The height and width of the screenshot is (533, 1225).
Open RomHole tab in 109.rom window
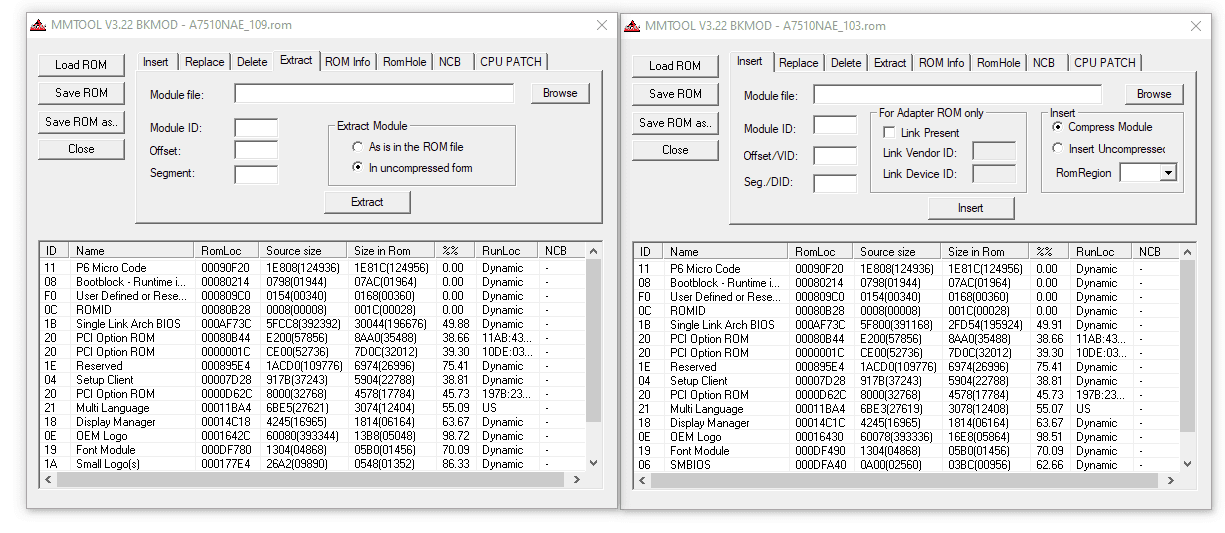click(x=404, y=62)
